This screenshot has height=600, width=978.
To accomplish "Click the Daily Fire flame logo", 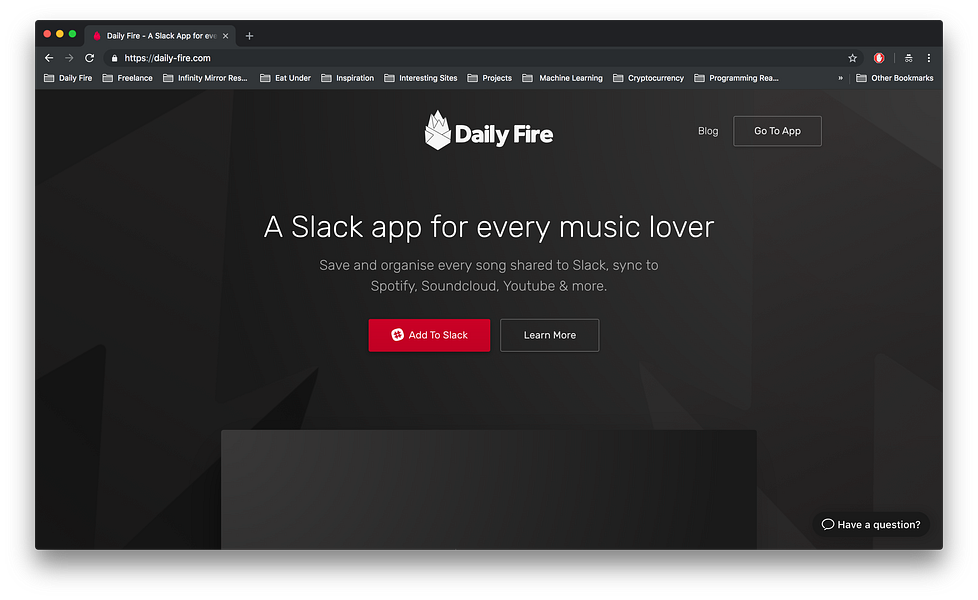I will (x=489, y=131).
